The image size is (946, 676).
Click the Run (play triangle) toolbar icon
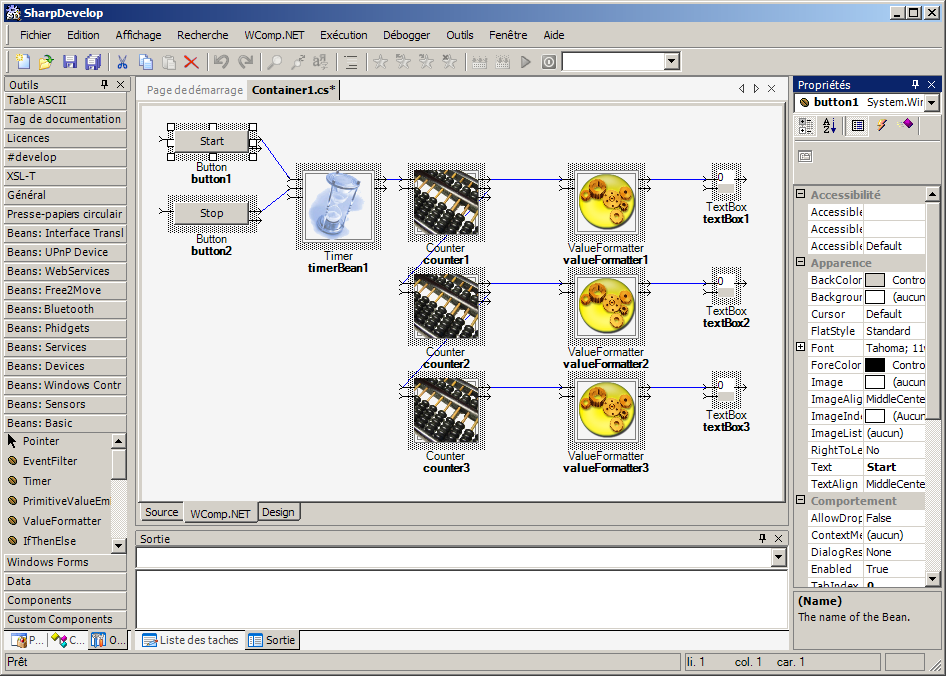[x=525, y=62]
